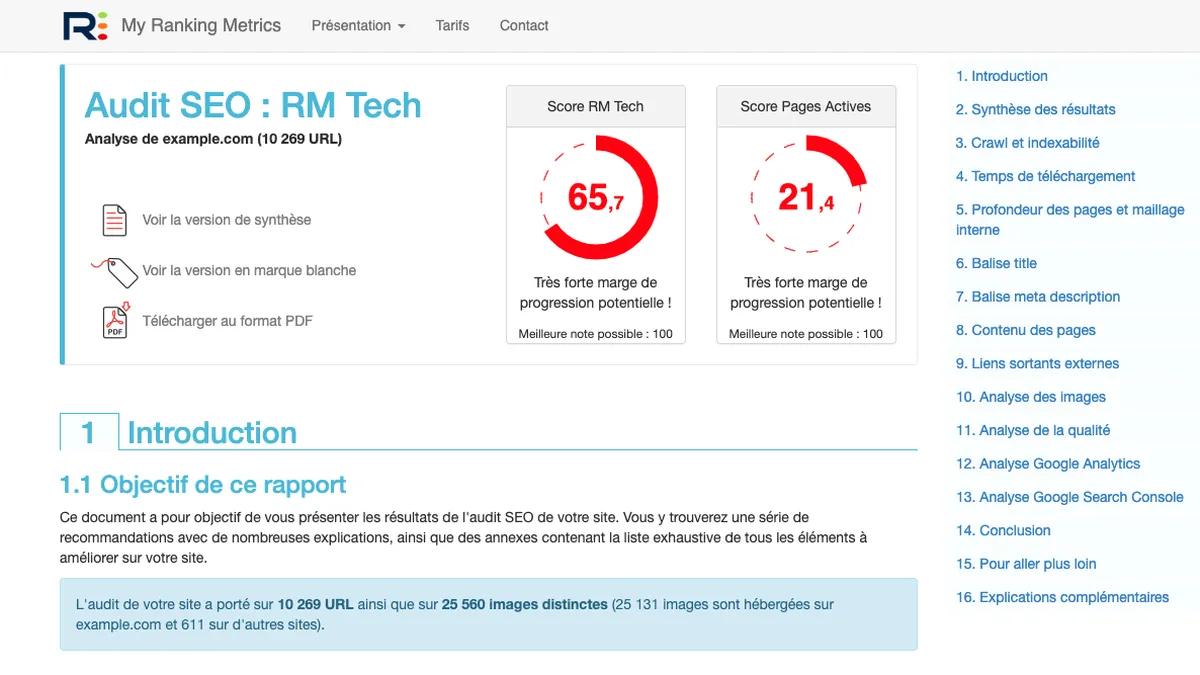Image resolution: width=1200 pixels, height=675 pixels.
Task: Jump to 14. Conclusion
Action: [1003, 531]
